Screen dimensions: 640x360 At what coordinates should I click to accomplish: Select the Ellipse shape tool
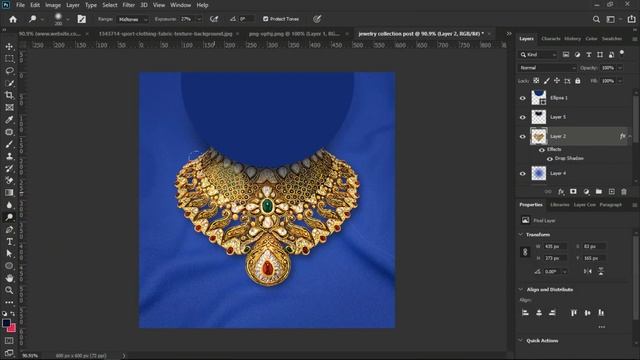(x=9, y=266)
